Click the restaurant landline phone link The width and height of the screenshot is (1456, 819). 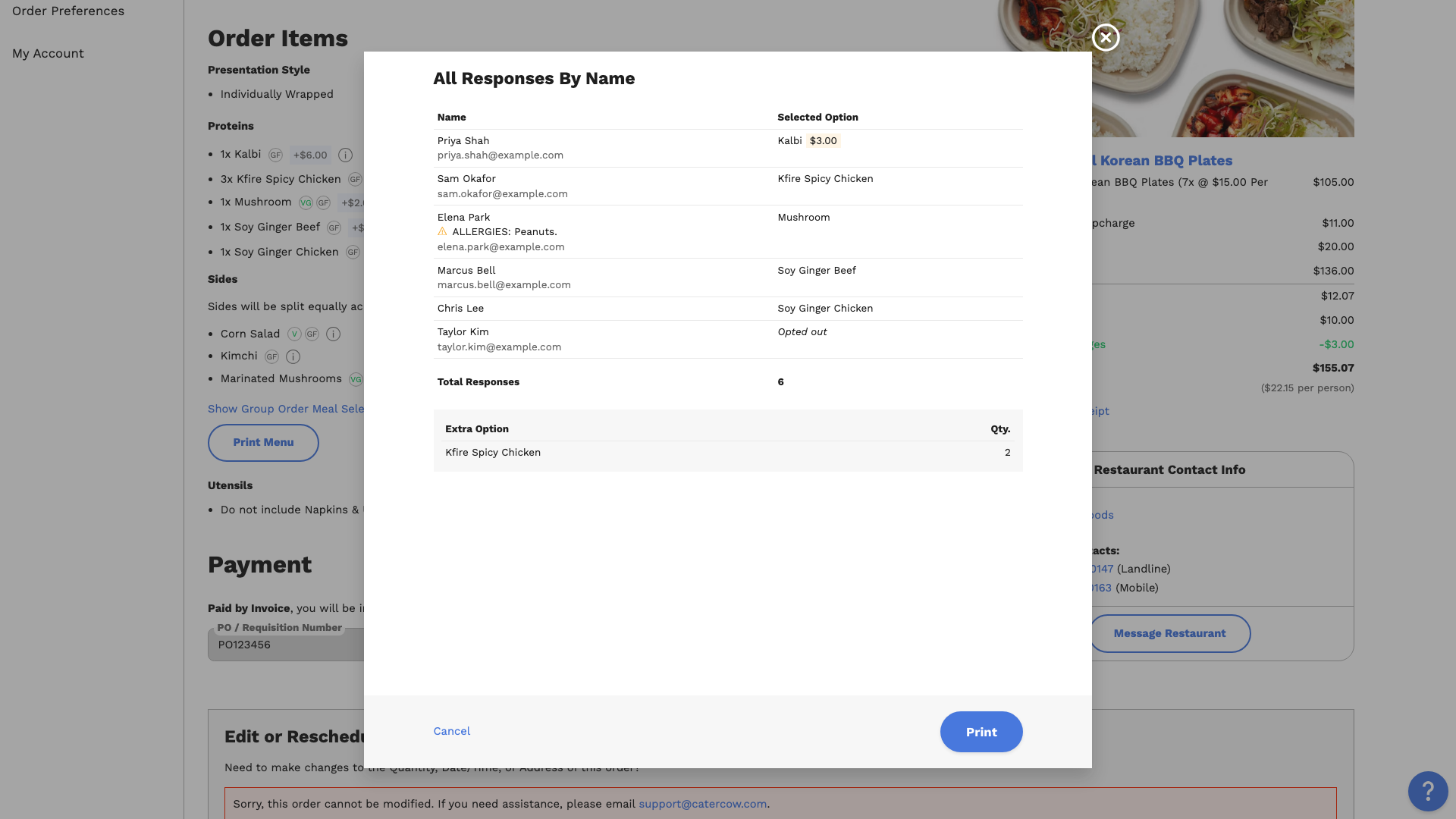[x=1103, y=569]
